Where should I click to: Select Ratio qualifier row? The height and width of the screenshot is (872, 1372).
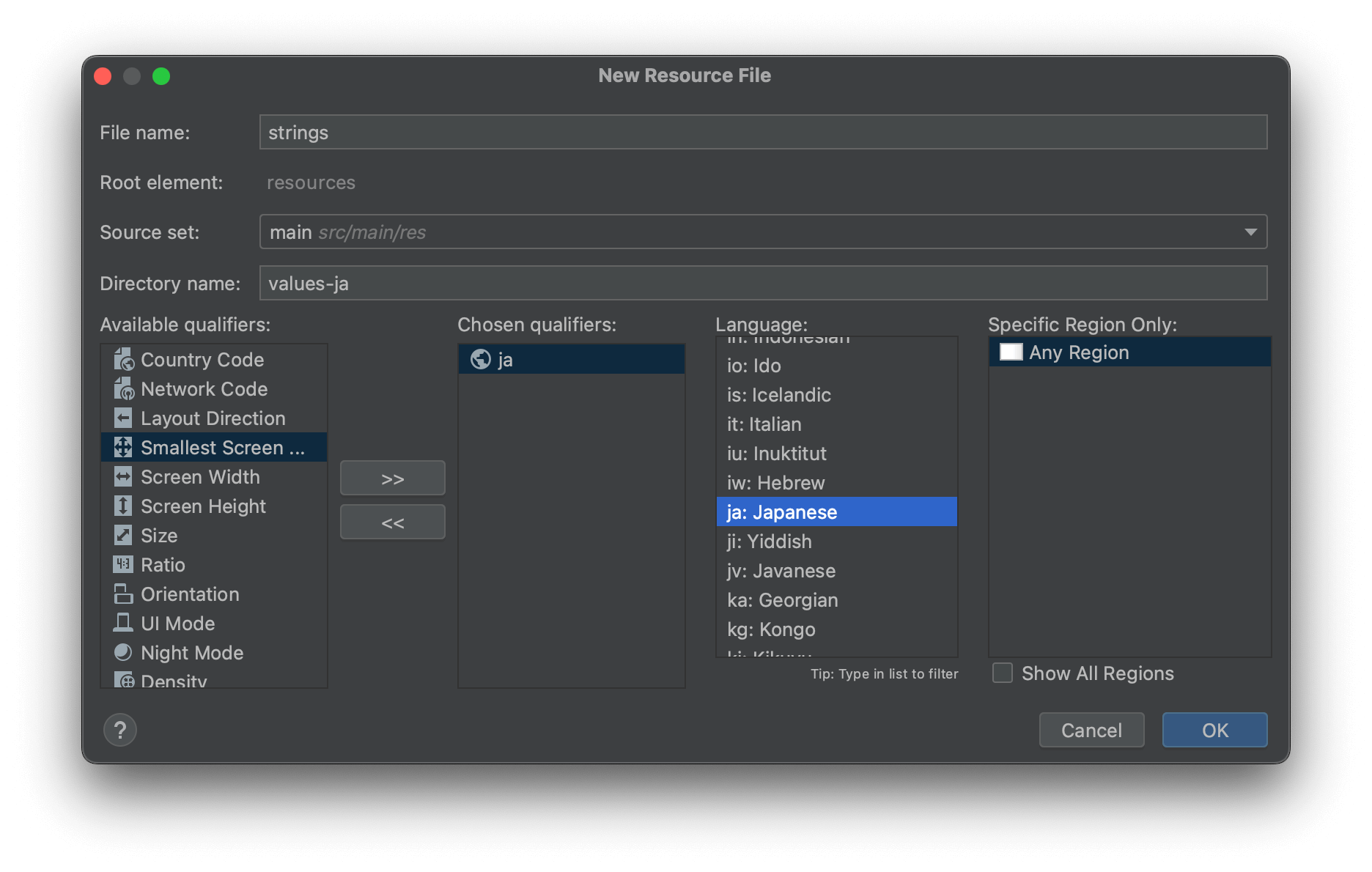pyautogui.click(x=214, y=565)
